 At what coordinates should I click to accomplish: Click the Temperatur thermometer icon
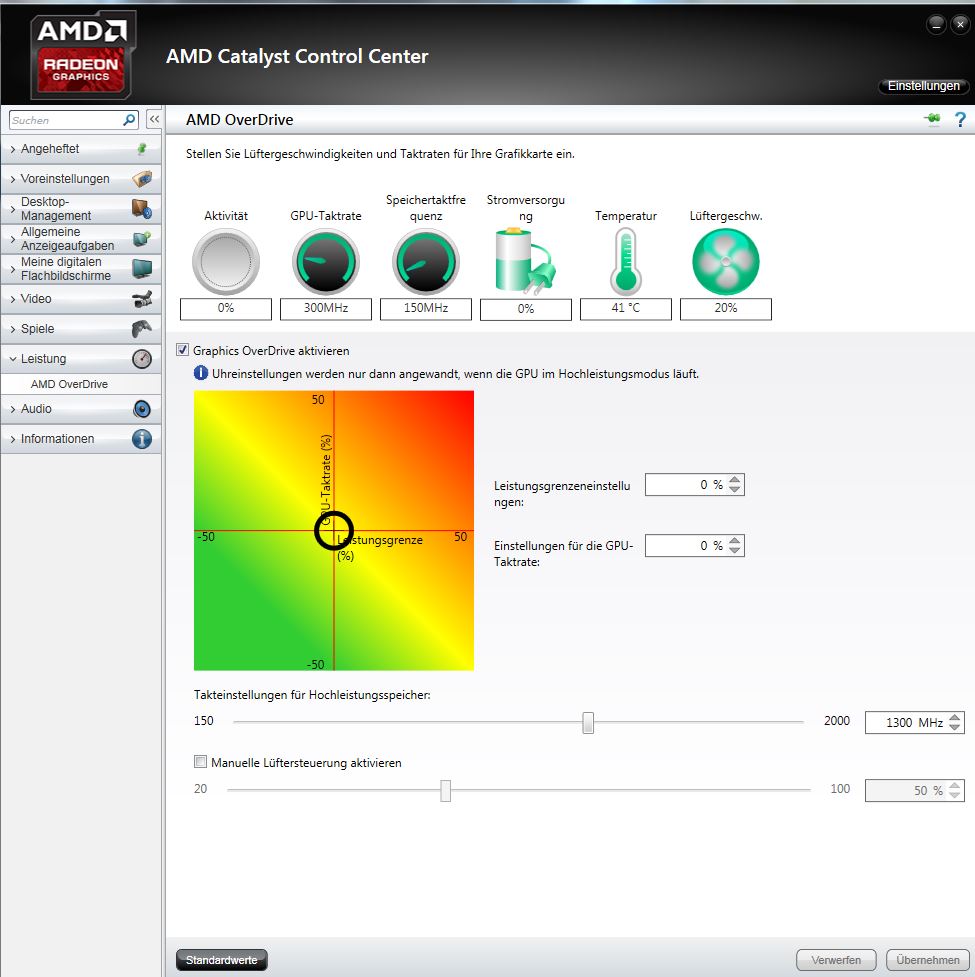pyautogui.click(x=625, y=261)
